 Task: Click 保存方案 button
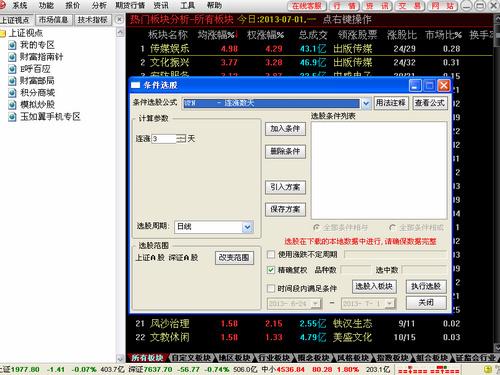click(x=285, y=210)
